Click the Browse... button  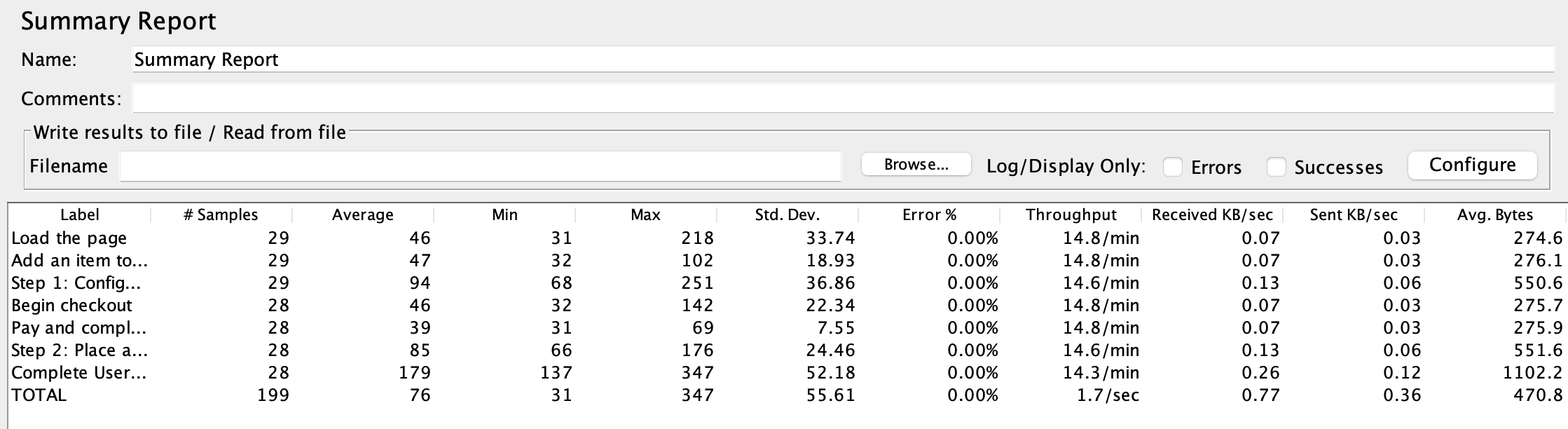click(x=916, y=165)
